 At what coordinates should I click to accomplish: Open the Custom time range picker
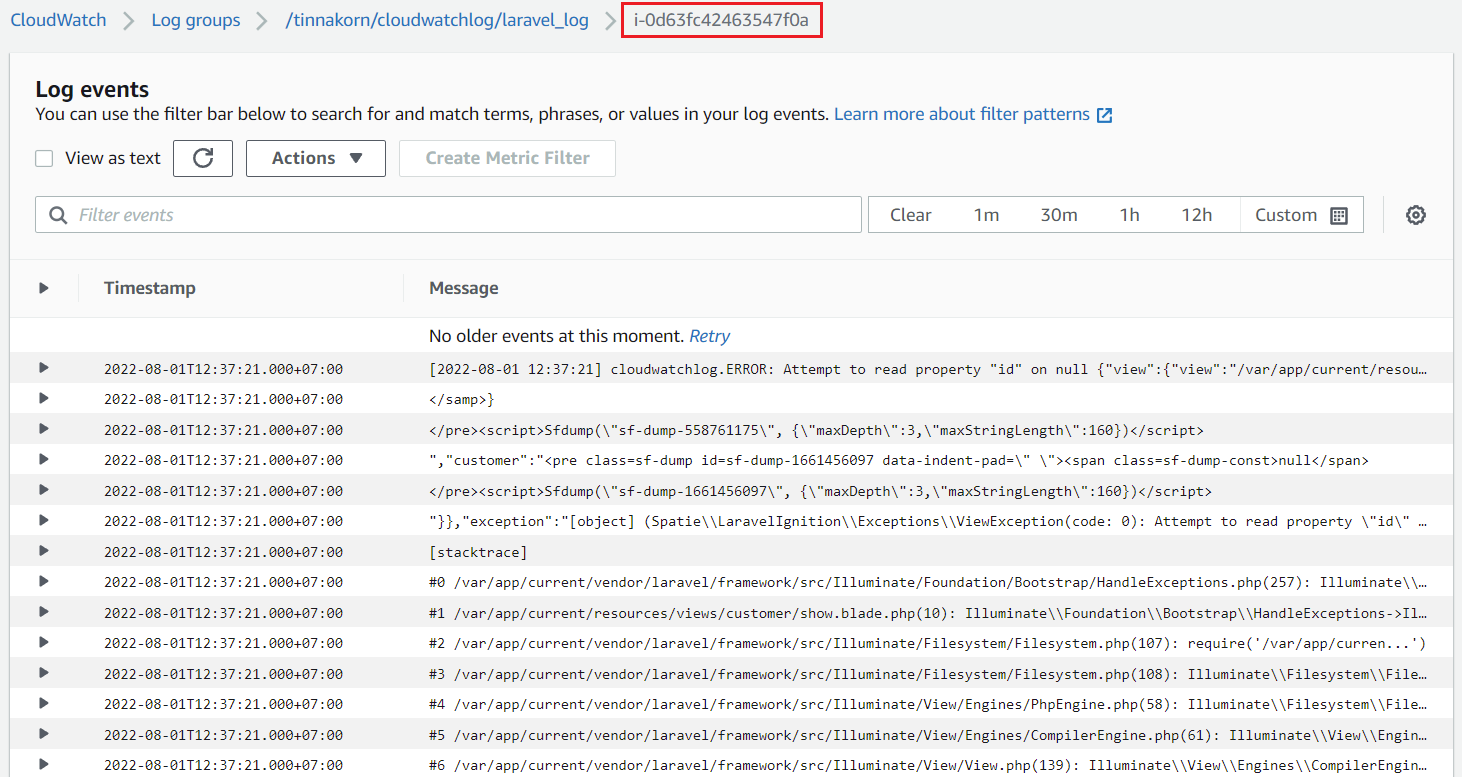pos(1301,215)
